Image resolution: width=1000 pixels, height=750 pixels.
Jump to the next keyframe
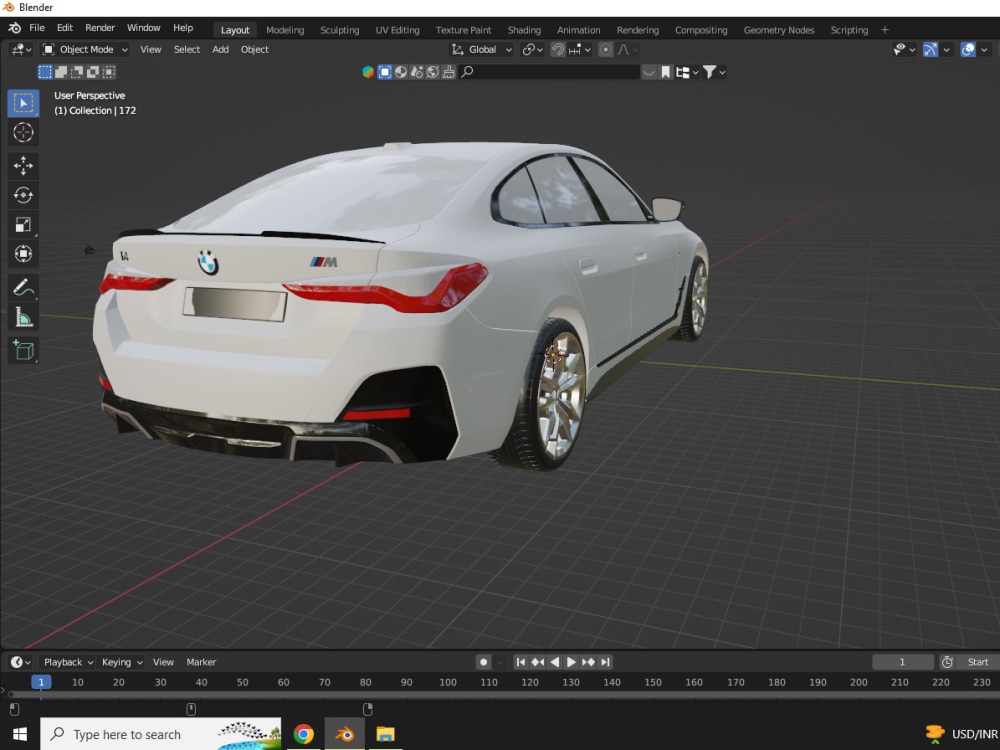(x=588, y=662)
